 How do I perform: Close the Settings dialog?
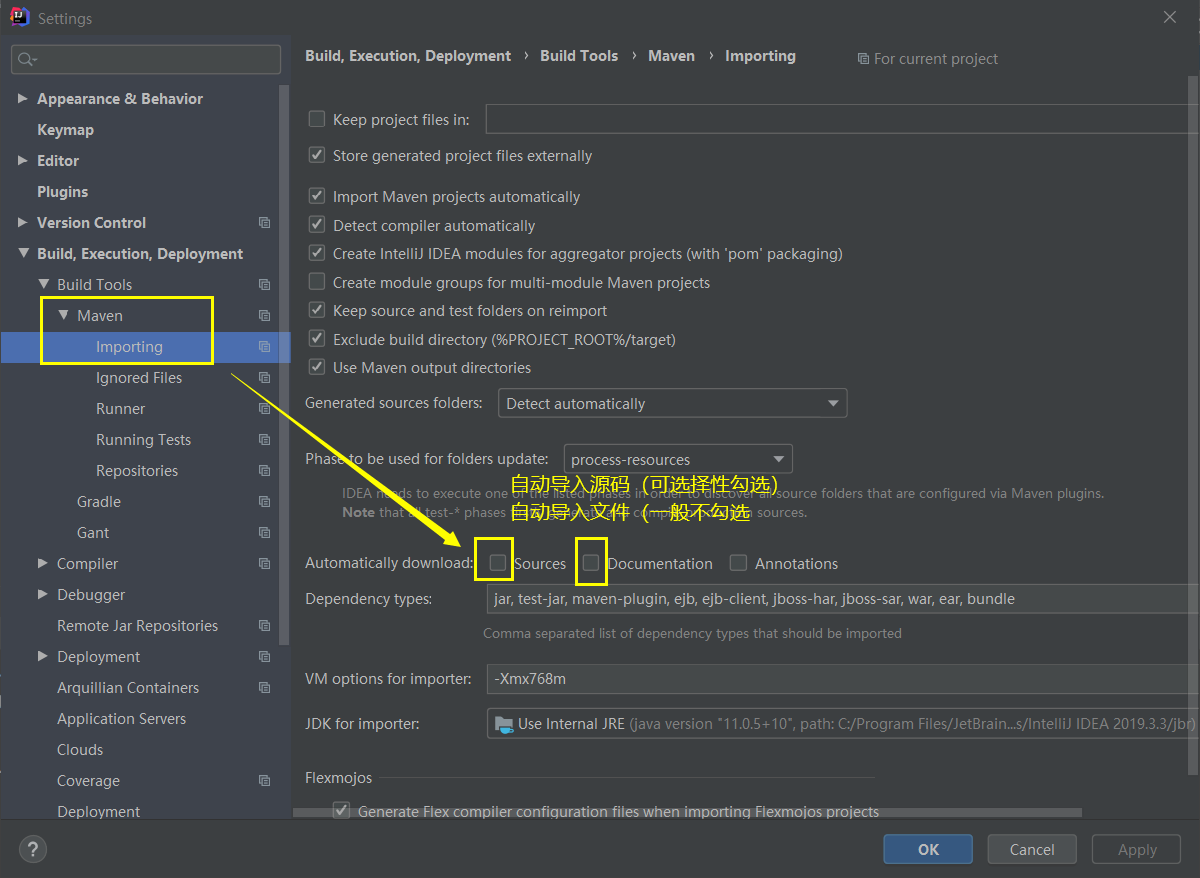click(1170, 17)
